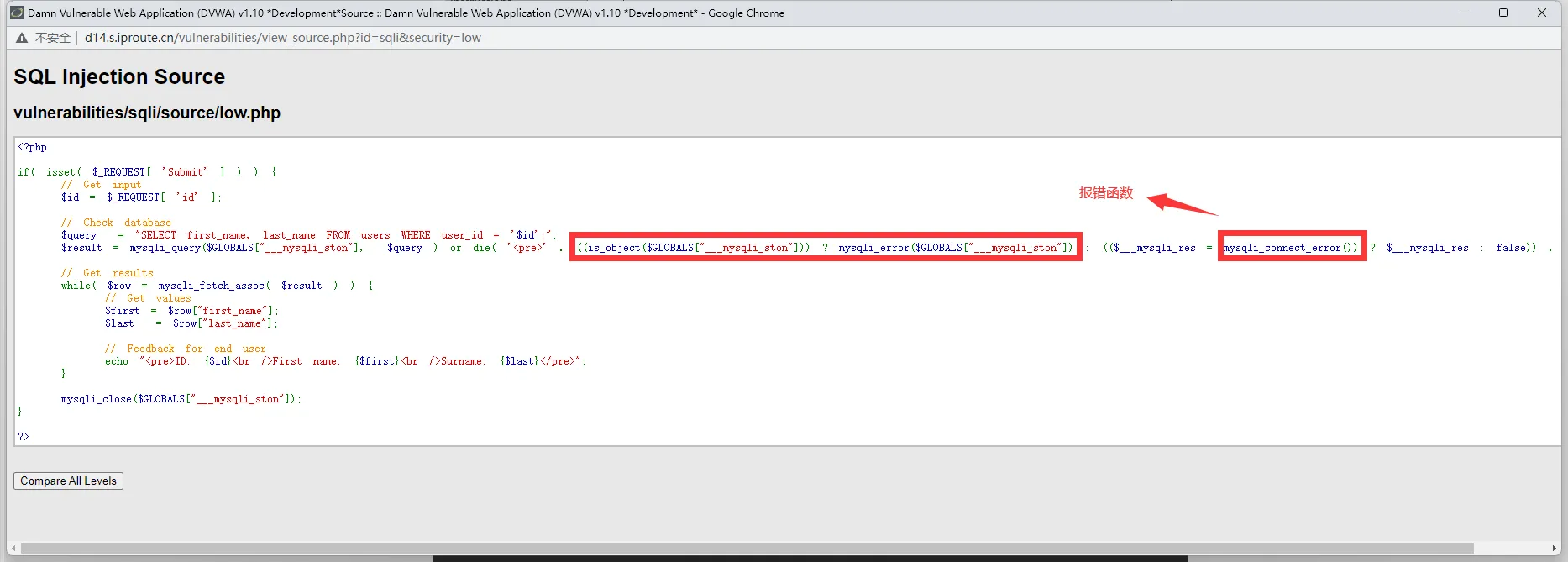Click the horizontal scrollbar right arrow
Image resolution: width=1568 pixels, height=562 pixels.
(1555, 549)
